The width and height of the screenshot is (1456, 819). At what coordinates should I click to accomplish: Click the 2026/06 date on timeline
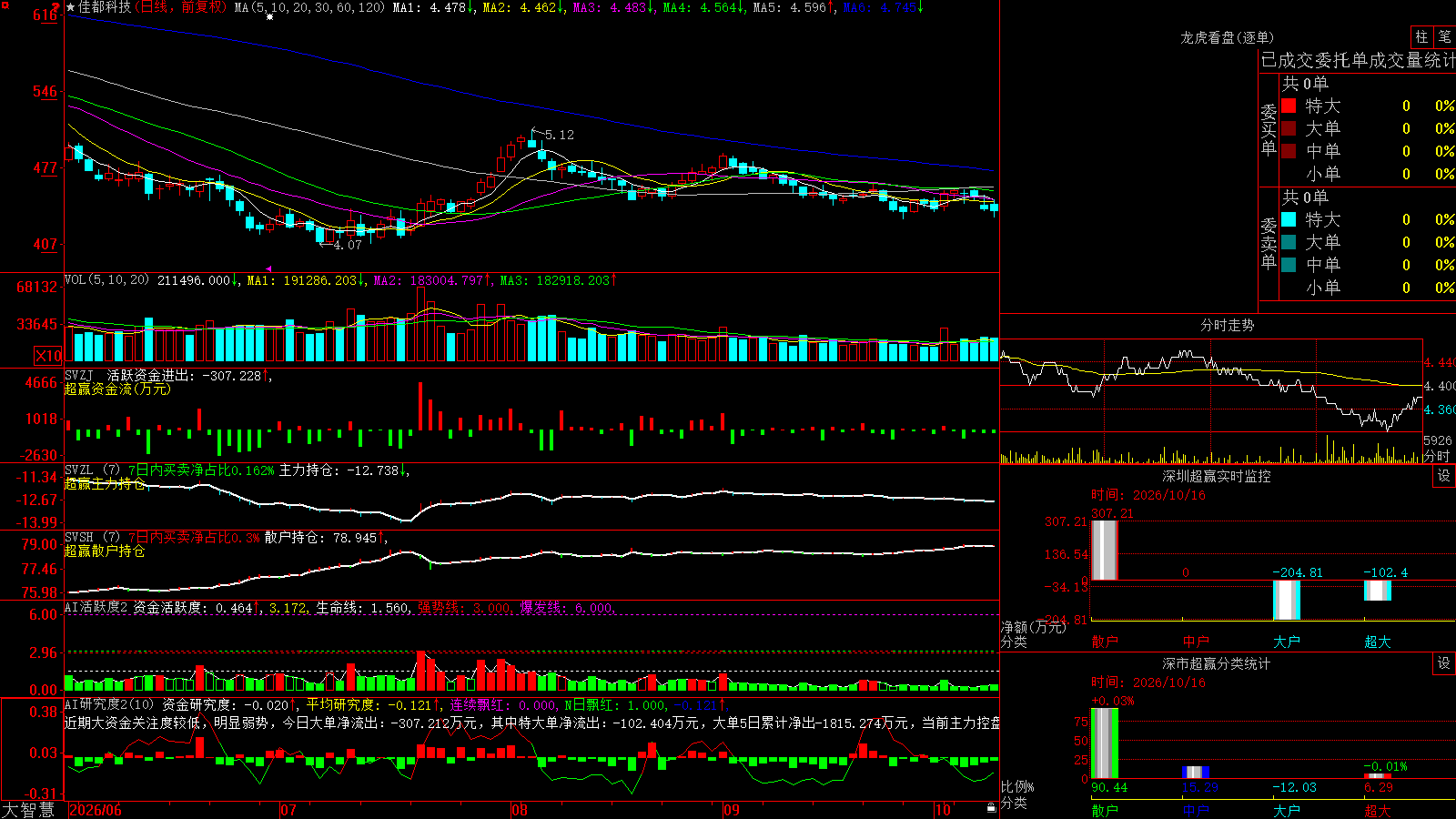point(96,810)
